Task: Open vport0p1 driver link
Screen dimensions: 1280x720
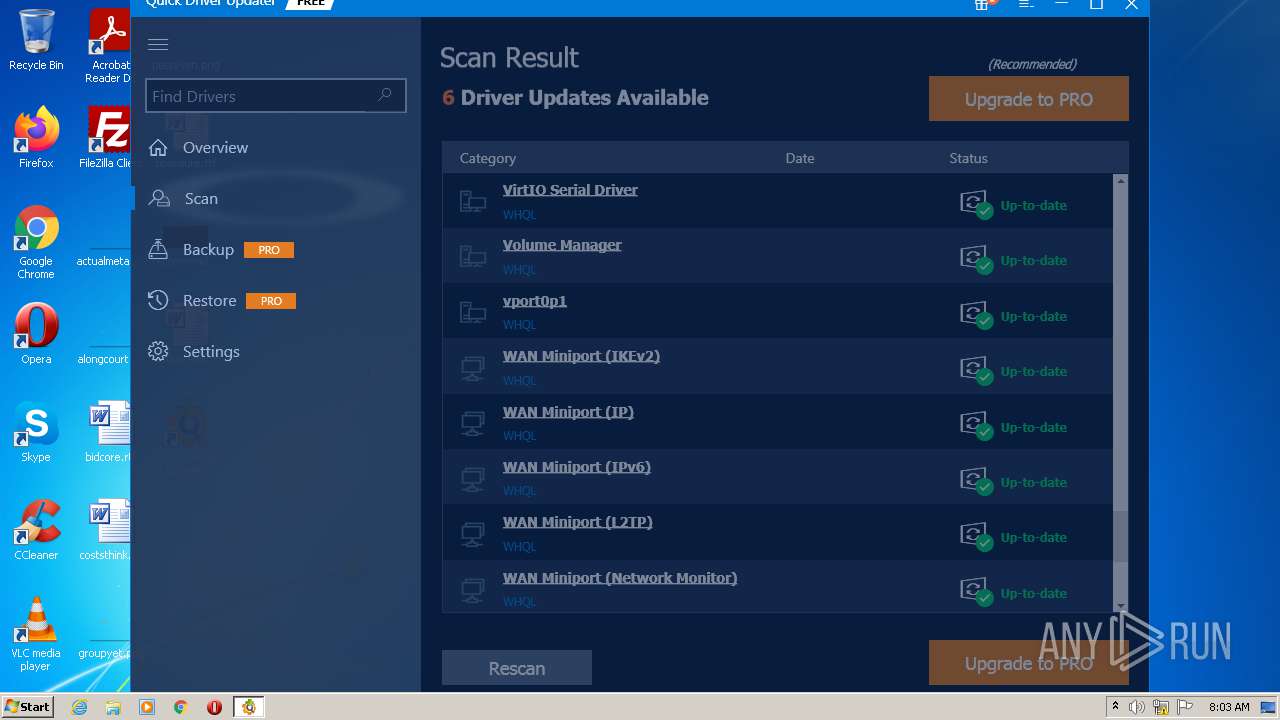Action: click(x=535, y=301)
